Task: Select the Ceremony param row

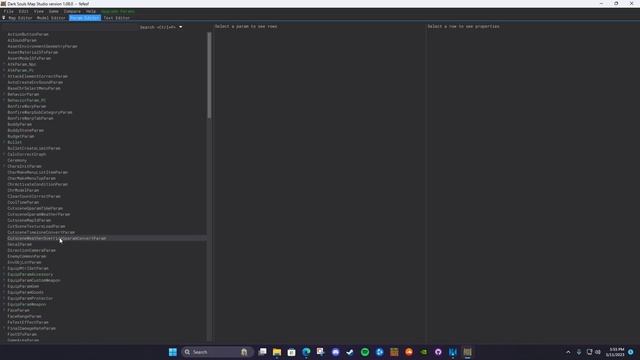Action: point(17,160)
